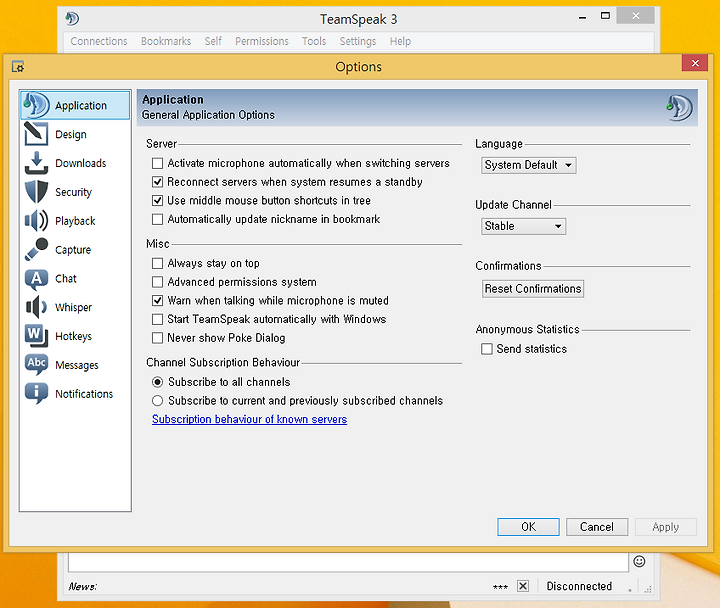Open the Permissions menu
The width and height of the screenshot is (720, 608).
262,41
